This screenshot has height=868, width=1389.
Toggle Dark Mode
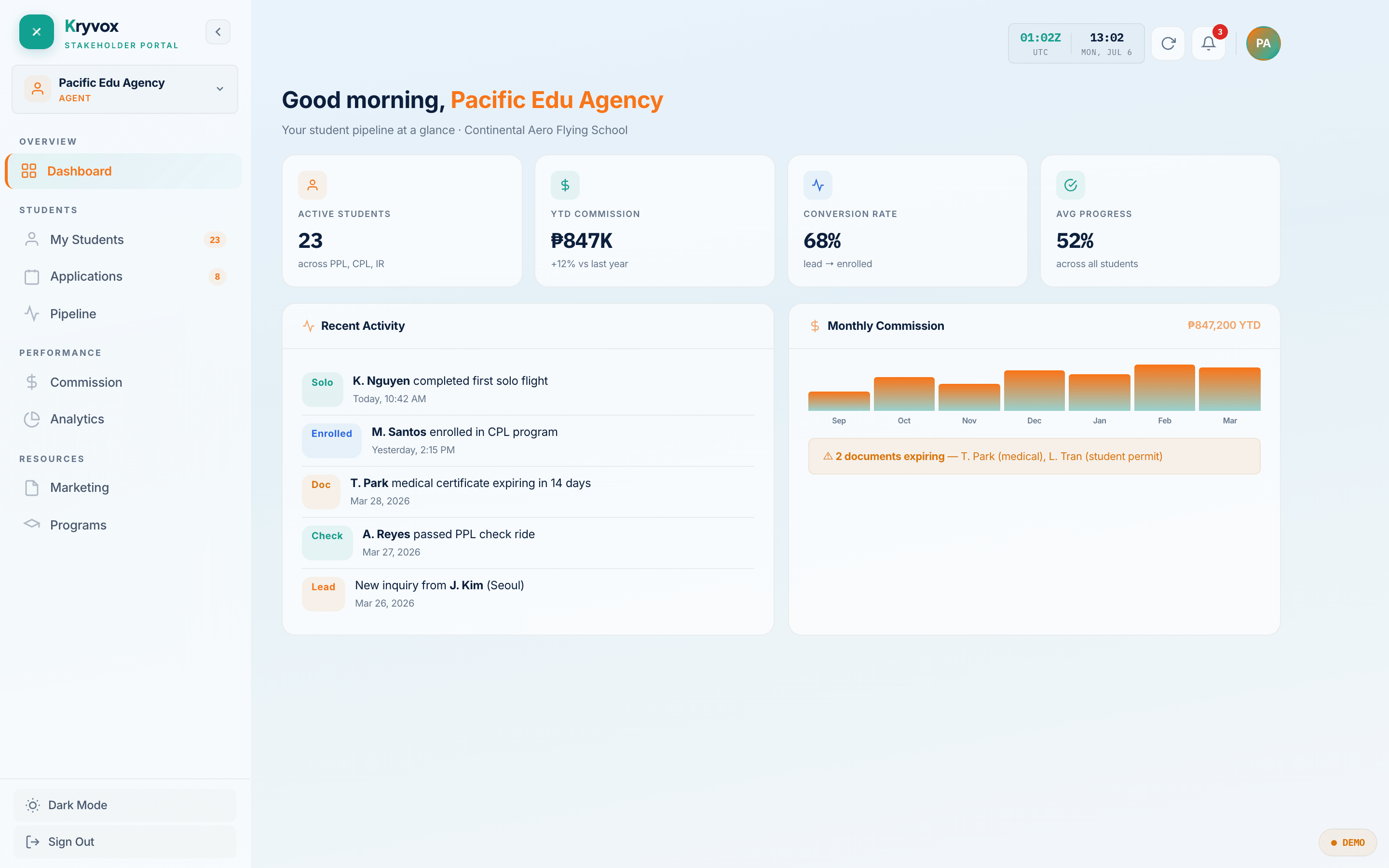[x=124, y=805]
